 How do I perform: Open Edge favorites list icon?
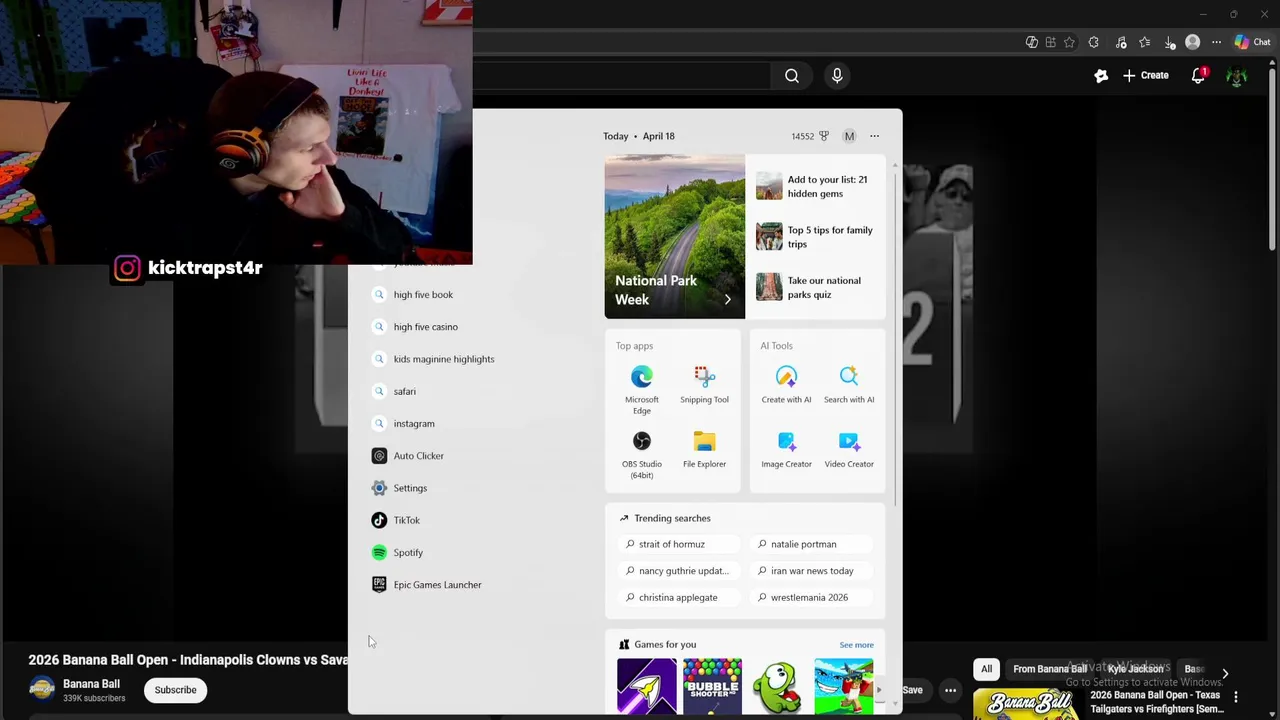1145,42
